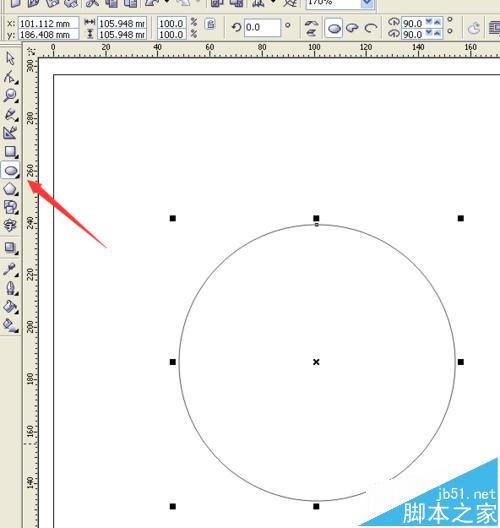Screen dimensions: 500x528
Task: Click the bottom-left selection handle
Action: [173, 506]
